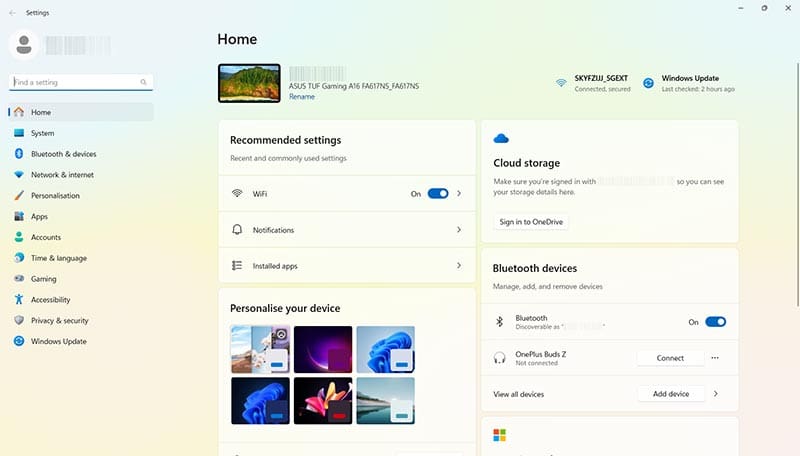
Task: Open Gaming in the sidebar
Action: tap(81, 279)
